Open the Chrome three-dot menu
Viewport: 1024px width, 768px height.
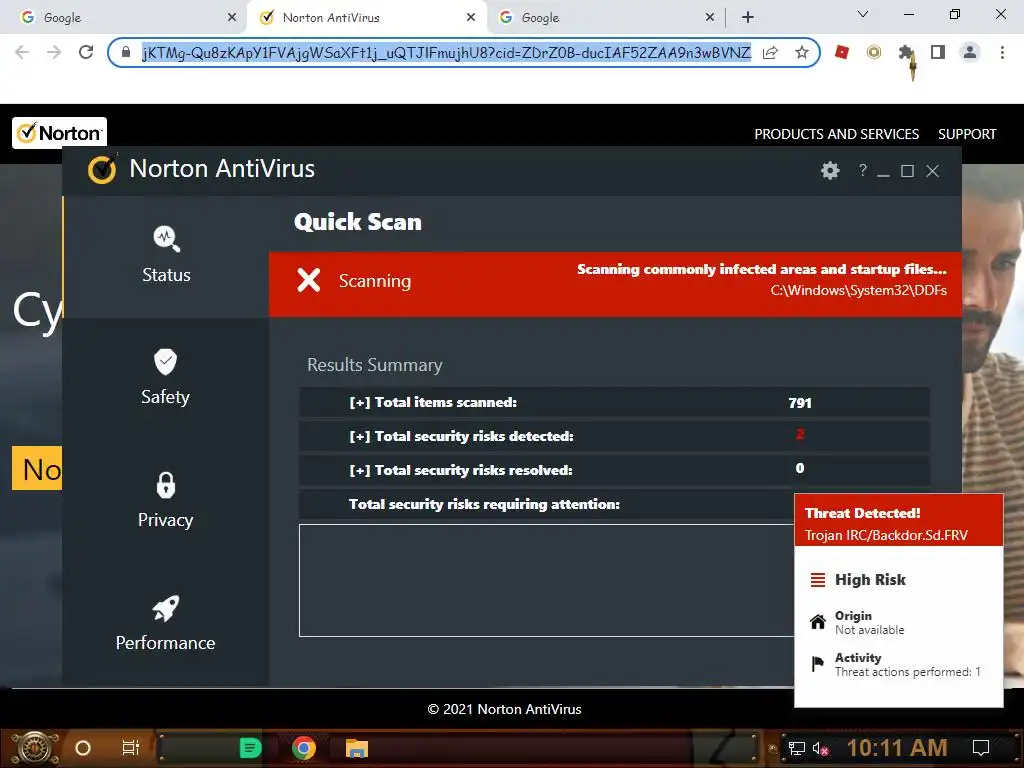coord(1002,52)
